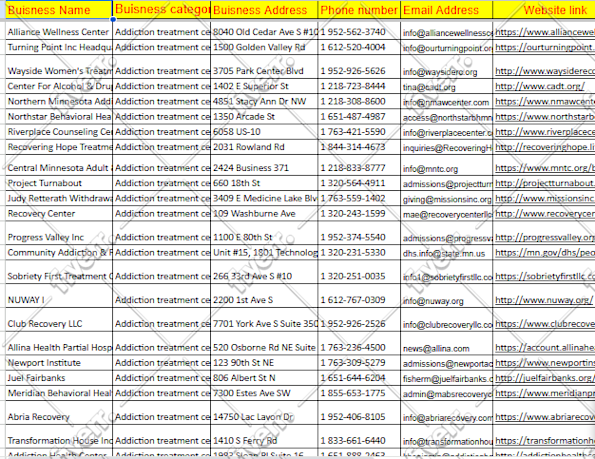Screen dimensions: 595x459
Task: Click the Club Recovery LLC name cell
Action: 59,319
